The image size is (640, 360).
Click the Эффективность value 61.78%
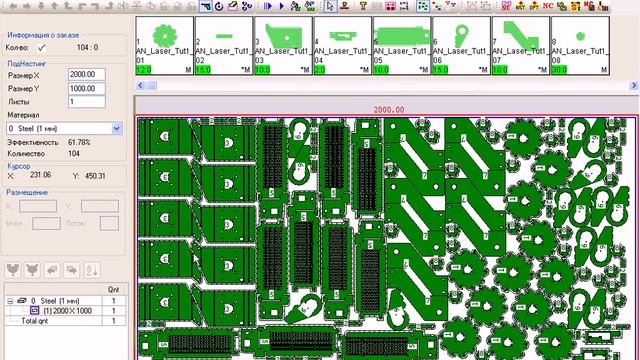79,142
